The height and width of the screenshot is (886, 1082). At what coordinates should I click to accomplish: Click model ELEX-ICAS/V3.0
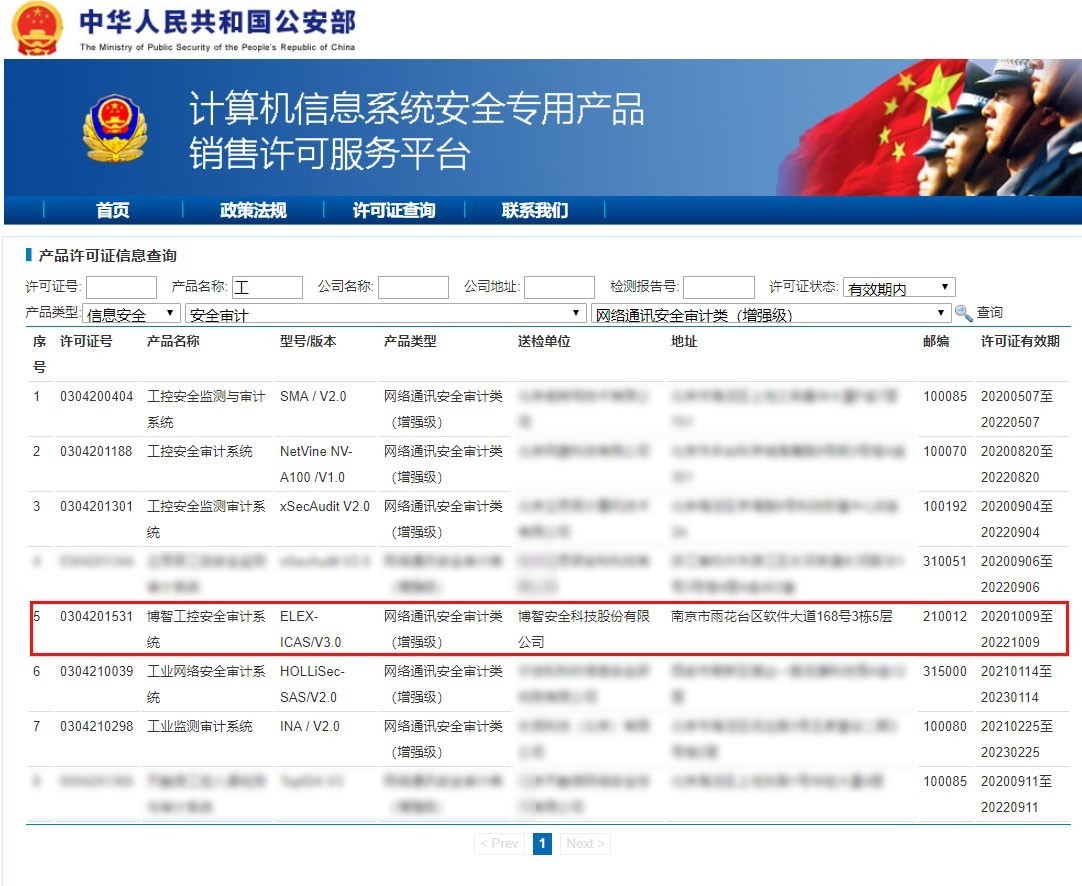pos(311,629)
